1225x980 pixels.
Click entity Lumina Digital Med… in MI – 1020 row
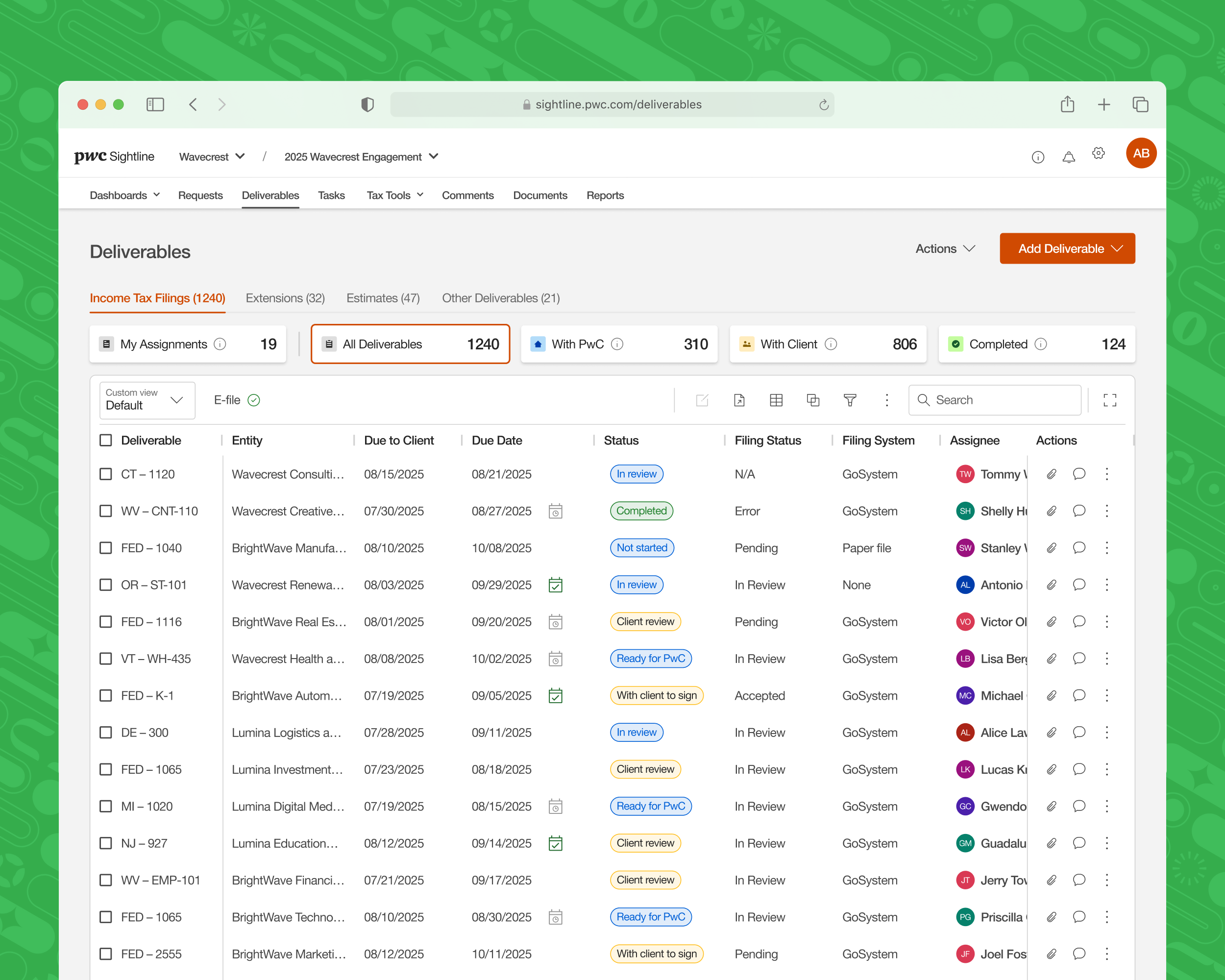[x=288, y=806]
